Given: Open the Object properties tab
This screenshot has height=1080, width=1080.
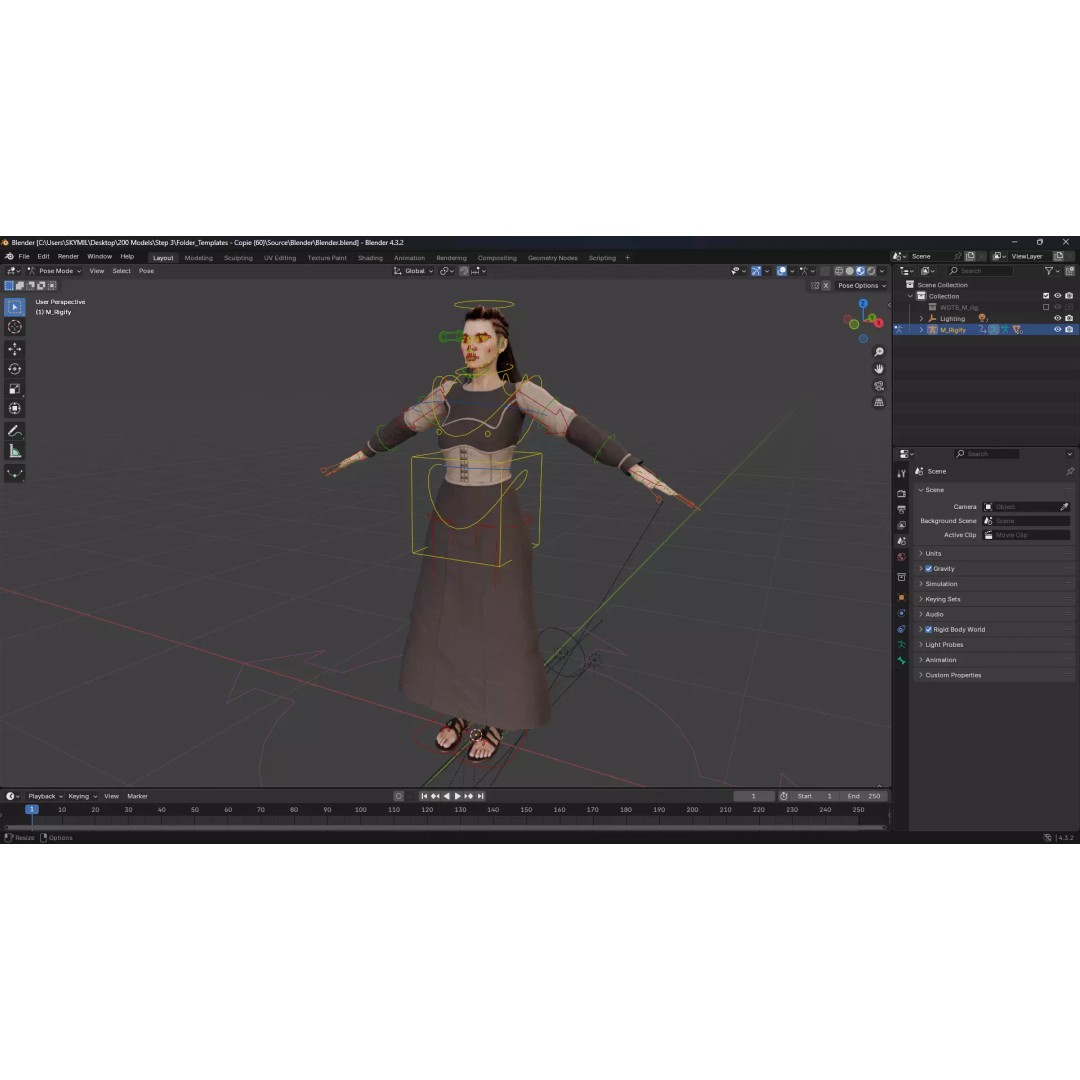Looking at the screenshot, I should click(901, 597).
